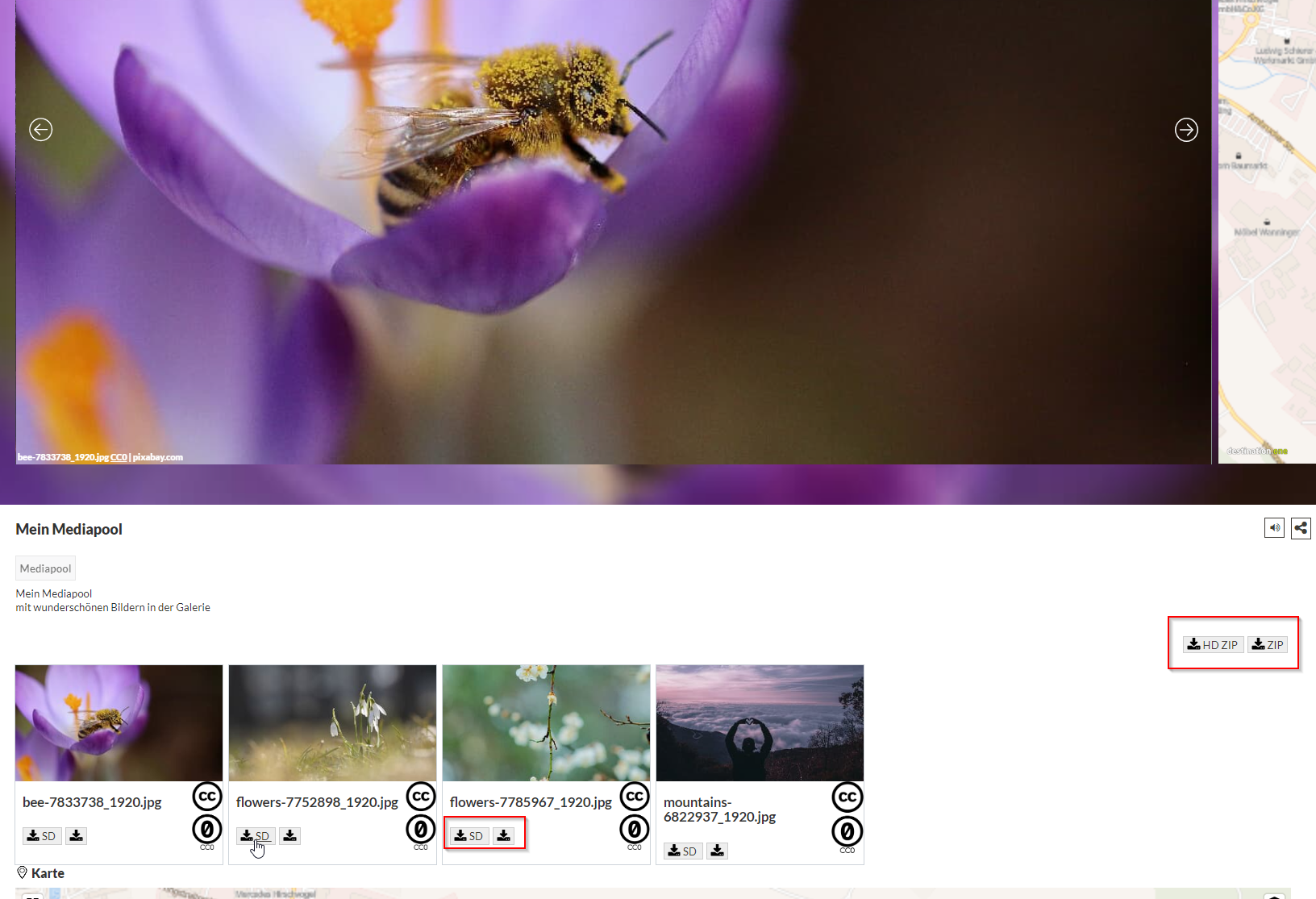
Task: Advance to the next slideshow image
Action: [1186, 130]
